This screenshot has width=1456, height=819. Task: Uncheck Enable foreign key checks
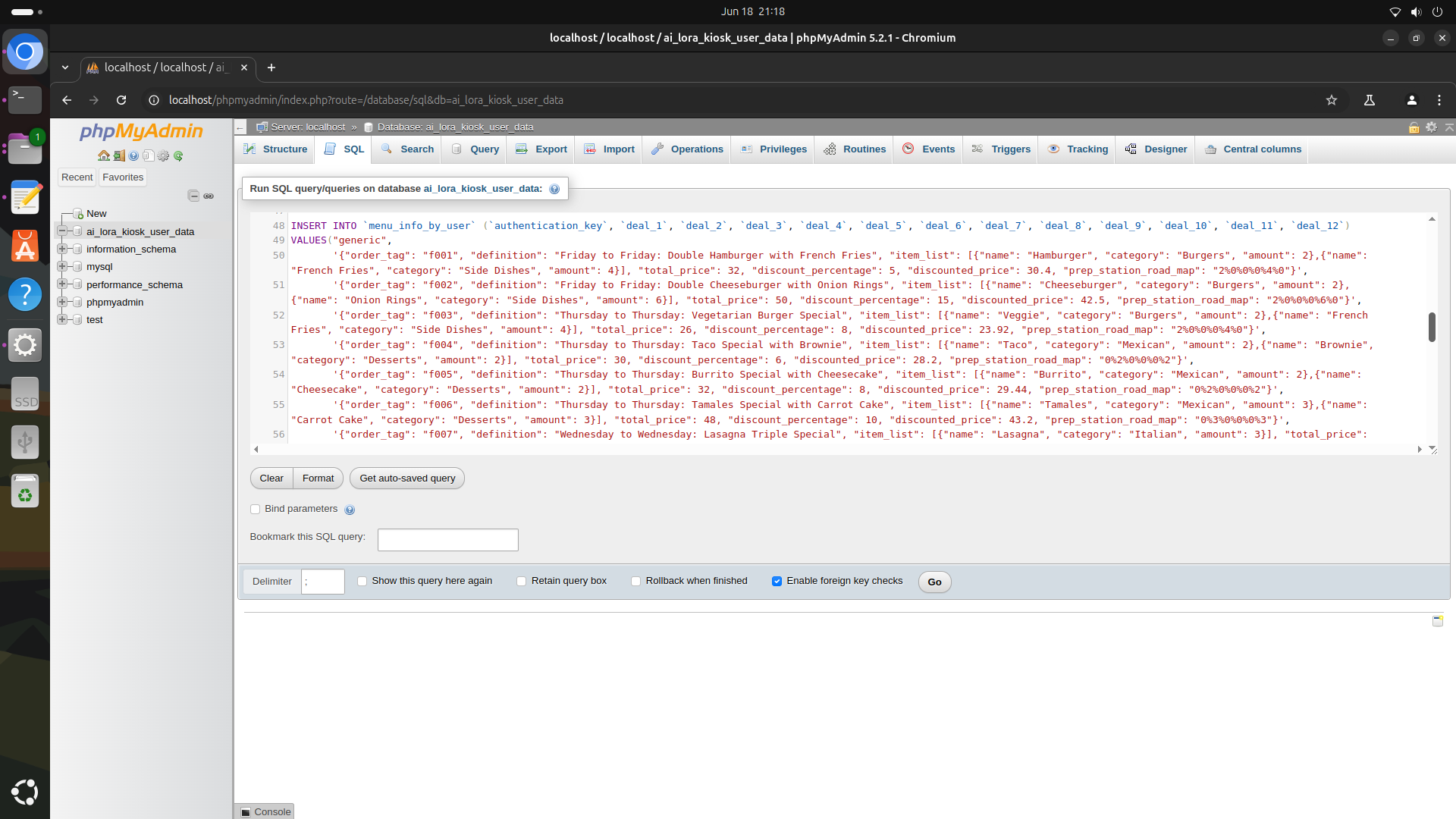tap(777, 582)
